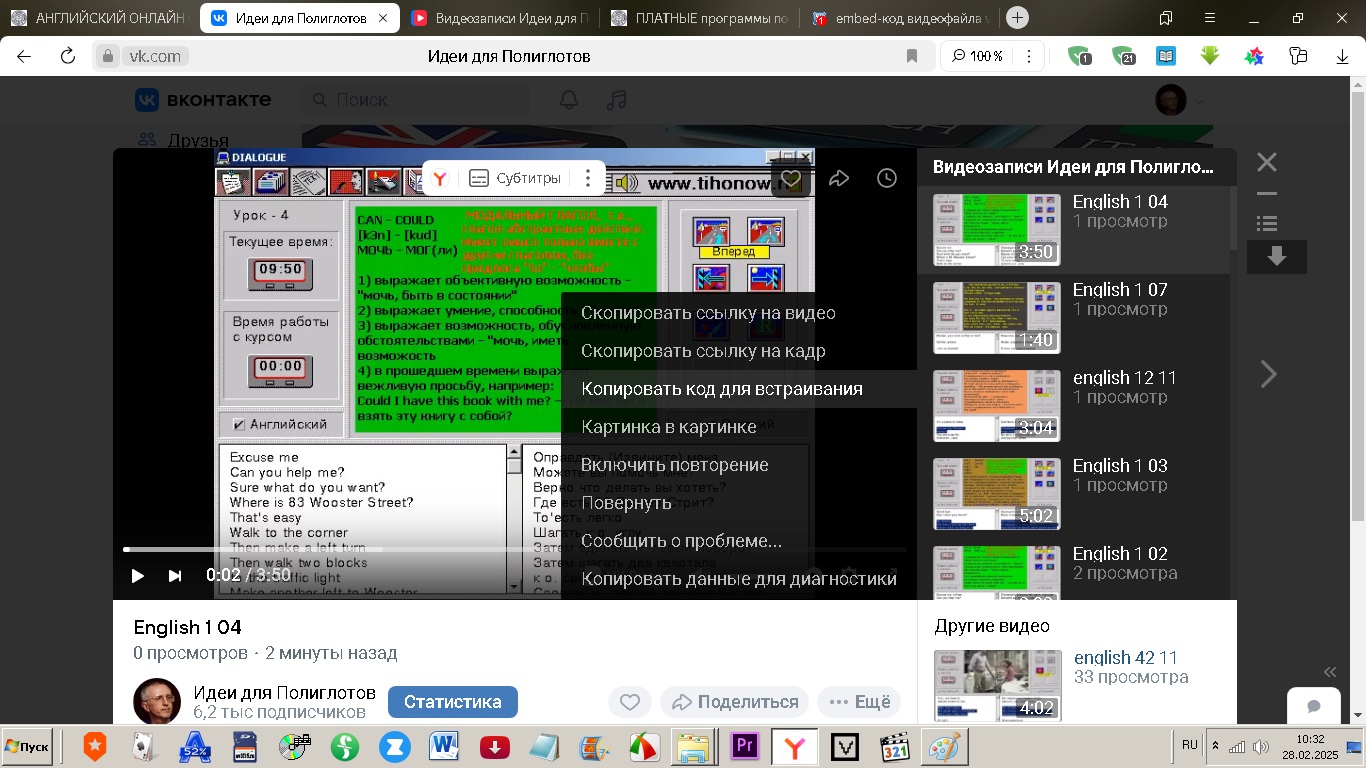Open 'english 42 11' in Другие видео
Screen dimensions: 1366x768
point(1125,658)
